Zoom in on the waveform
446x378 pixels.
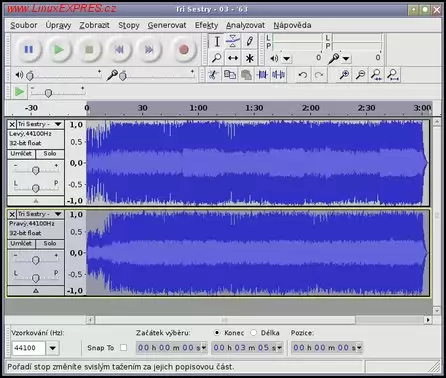click(x=344, y=75)
